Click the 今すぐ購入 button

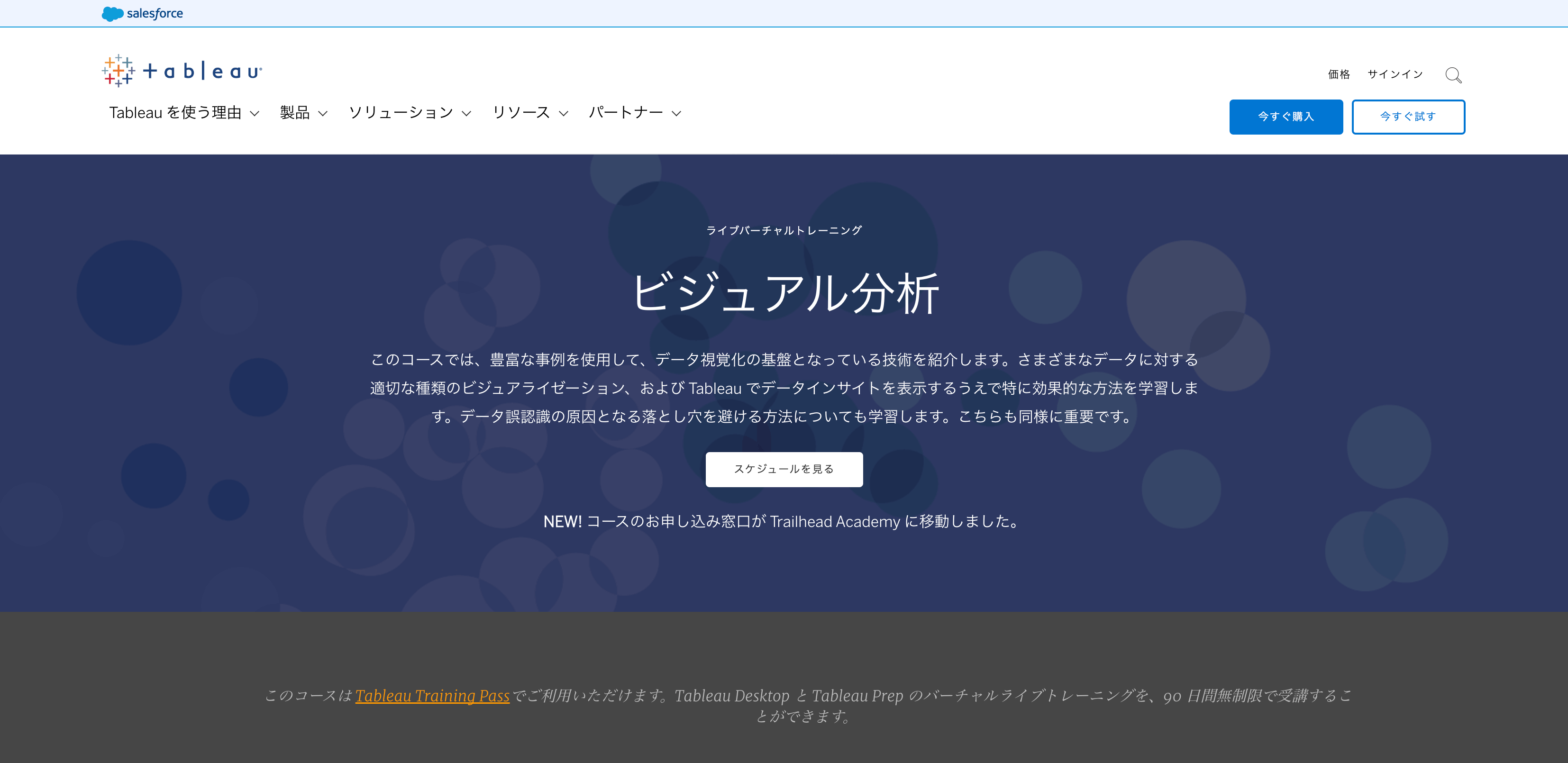tap(1285, 117)
